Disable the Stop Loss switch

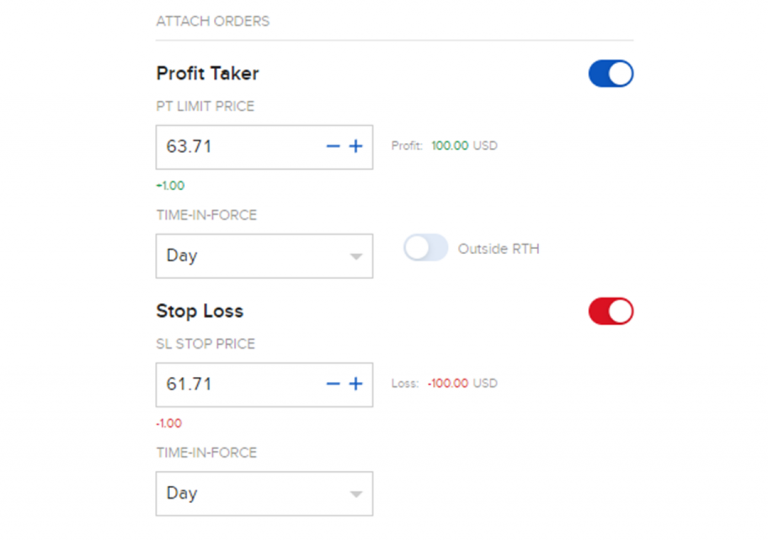pyautogui.click(x=611, y=311)
